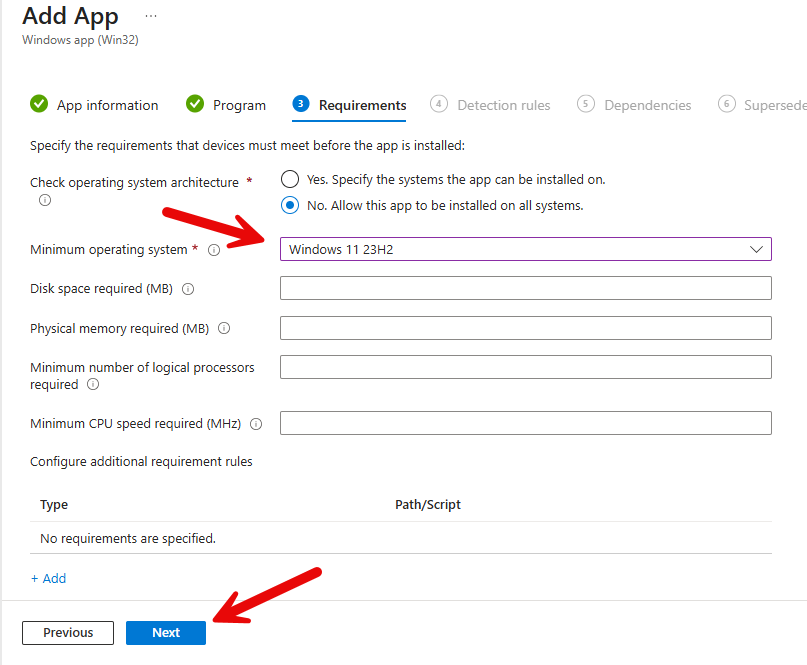Select No to allow all systems

pos(290,205)
